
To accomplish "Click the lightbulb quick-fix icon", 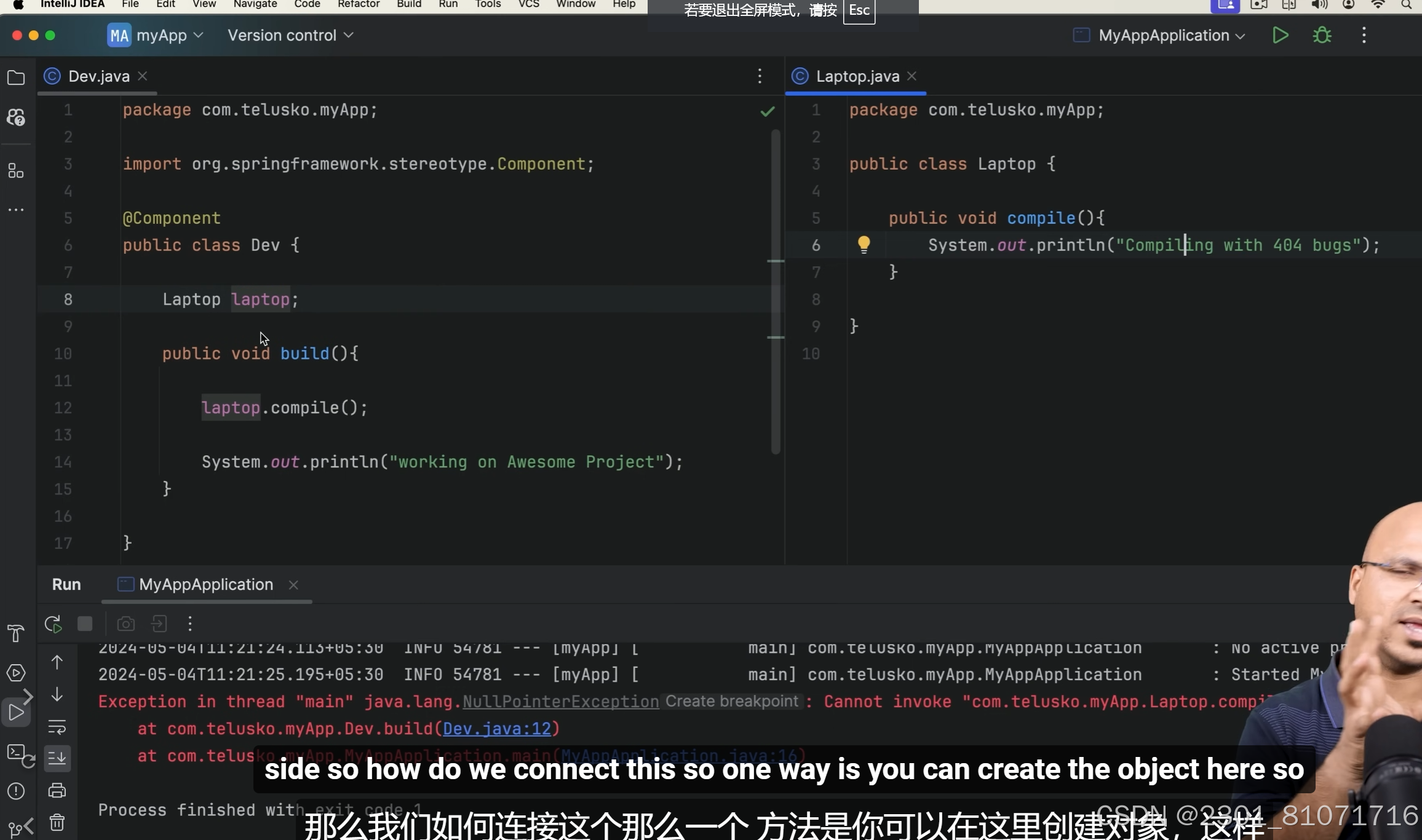I will pos(864,245).
